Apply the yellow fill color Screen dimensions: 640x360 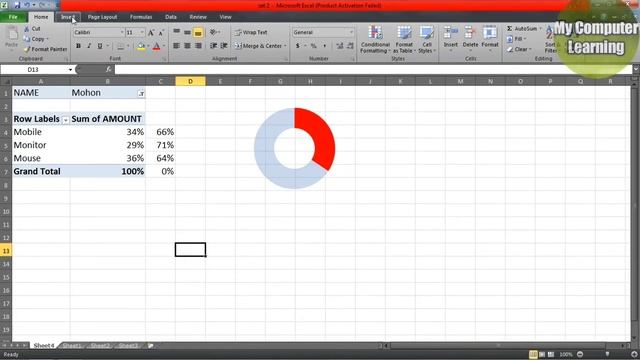[x=141, y=47]
